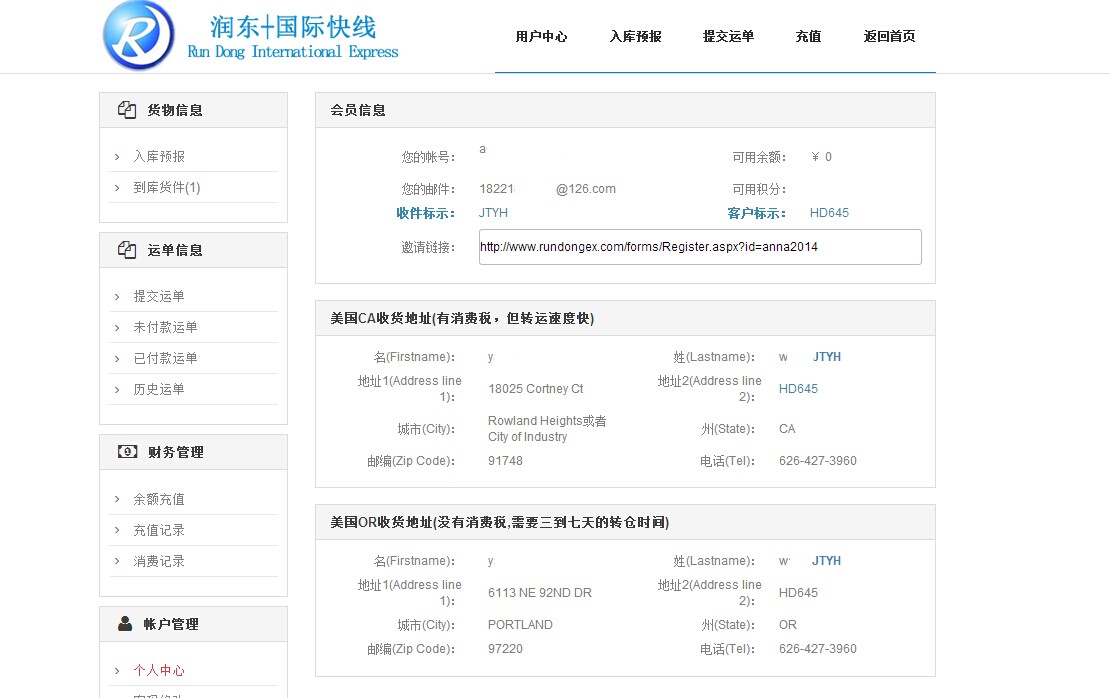Image resolution: width=1110 pixels, height=698 pixels.
Task: Click the OR address phone 626-427-3960
Action: tap(818, 649)
